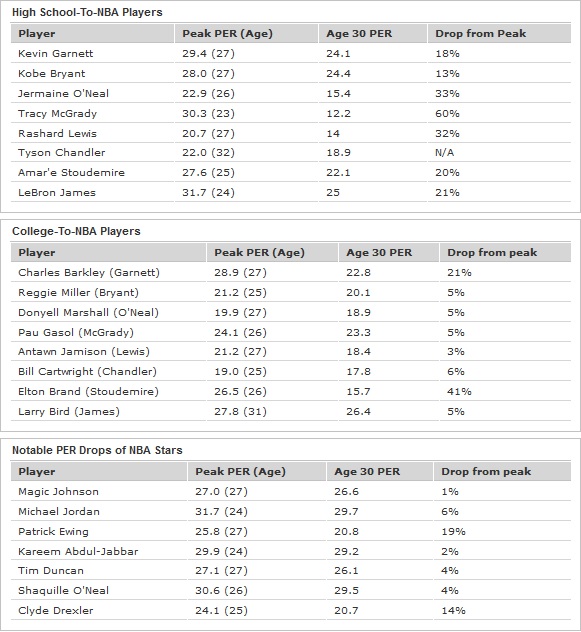Select the Magic Johnson row name

coord(58,492)
